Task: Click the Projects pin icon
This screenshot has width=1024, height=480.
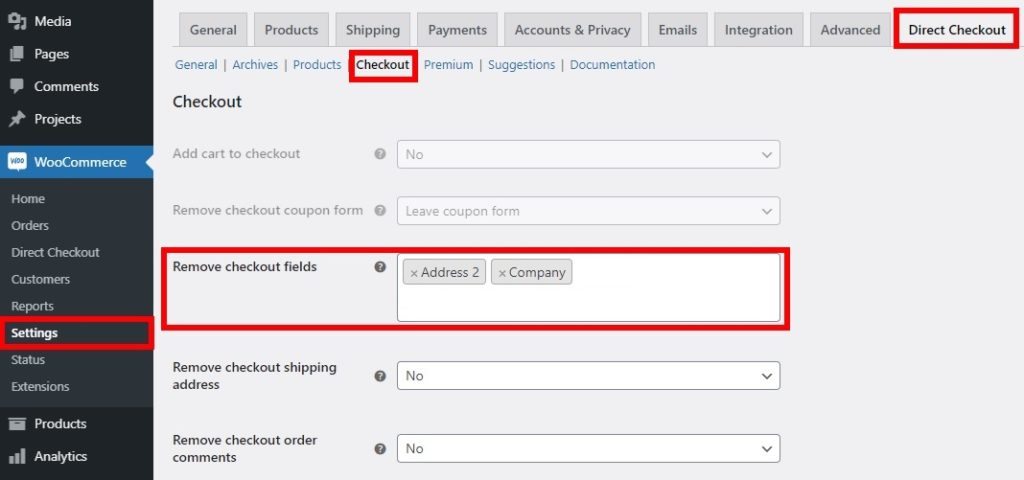Action: click(x=17, y=119)
